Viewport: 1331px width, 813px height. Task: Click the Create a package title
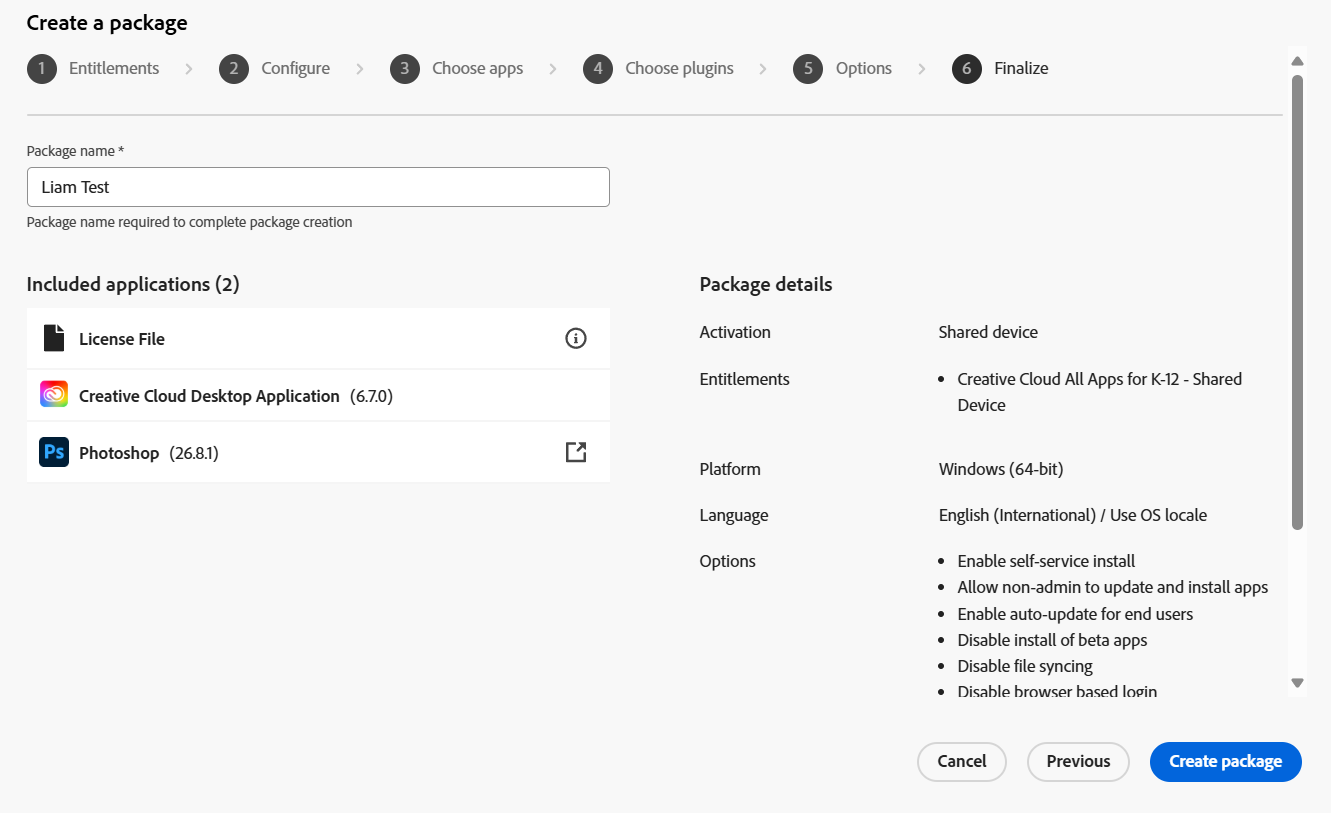pos(107,22)
